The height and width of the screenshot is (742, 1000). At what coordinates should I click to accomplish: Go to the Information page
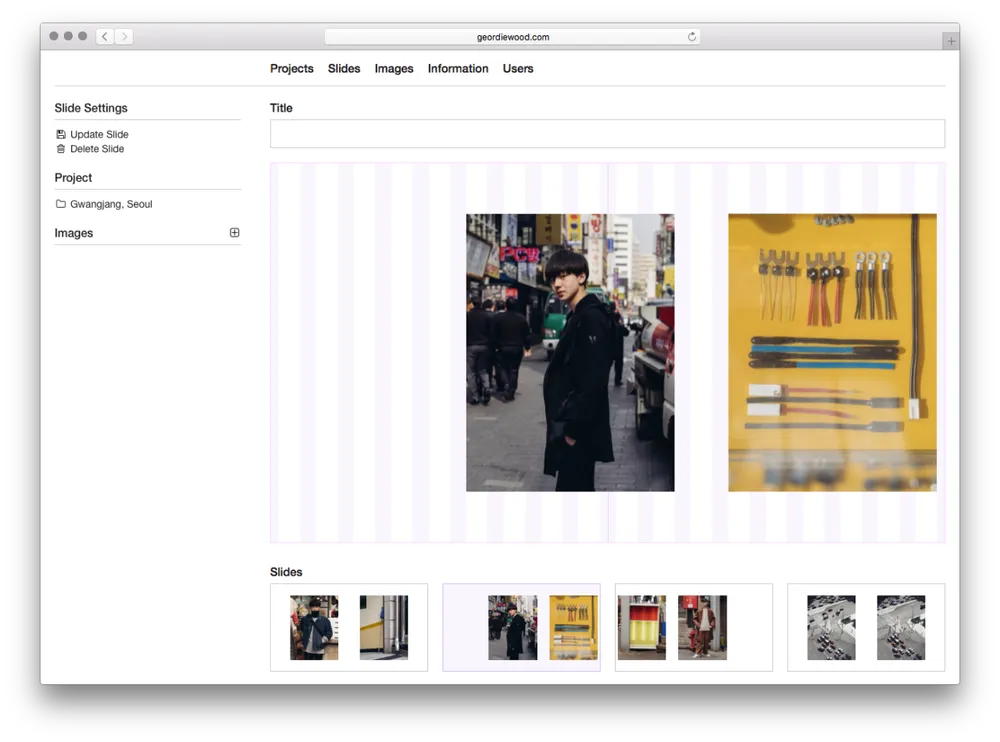click(x=458, y=68)
